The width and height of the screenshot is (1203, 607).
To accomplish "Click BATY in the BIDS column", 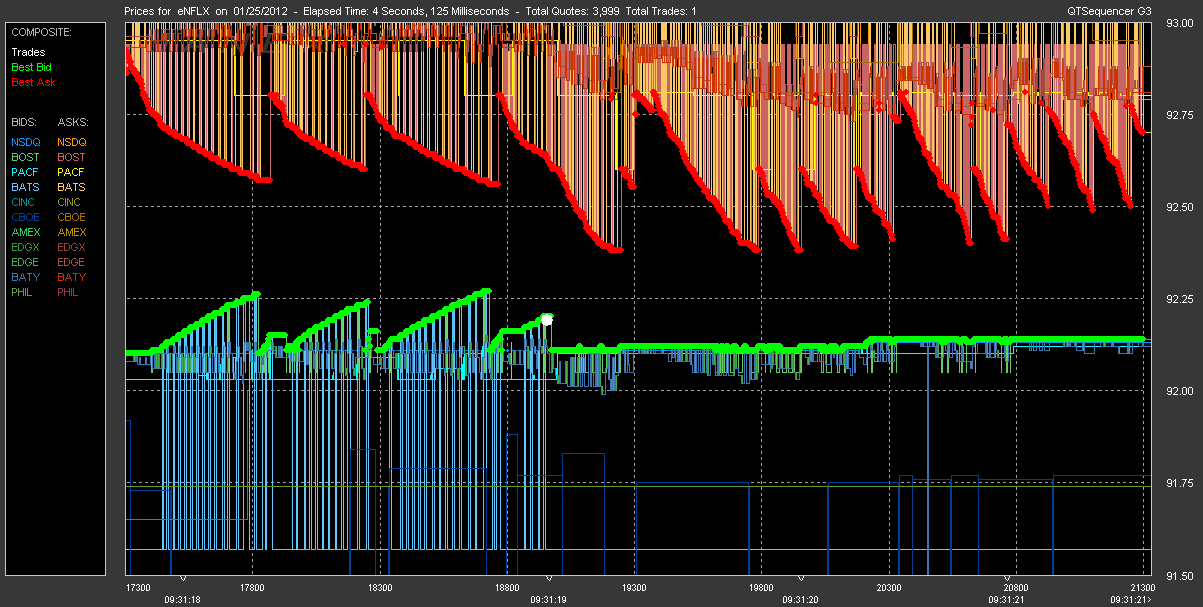I will tap(25, 277).
